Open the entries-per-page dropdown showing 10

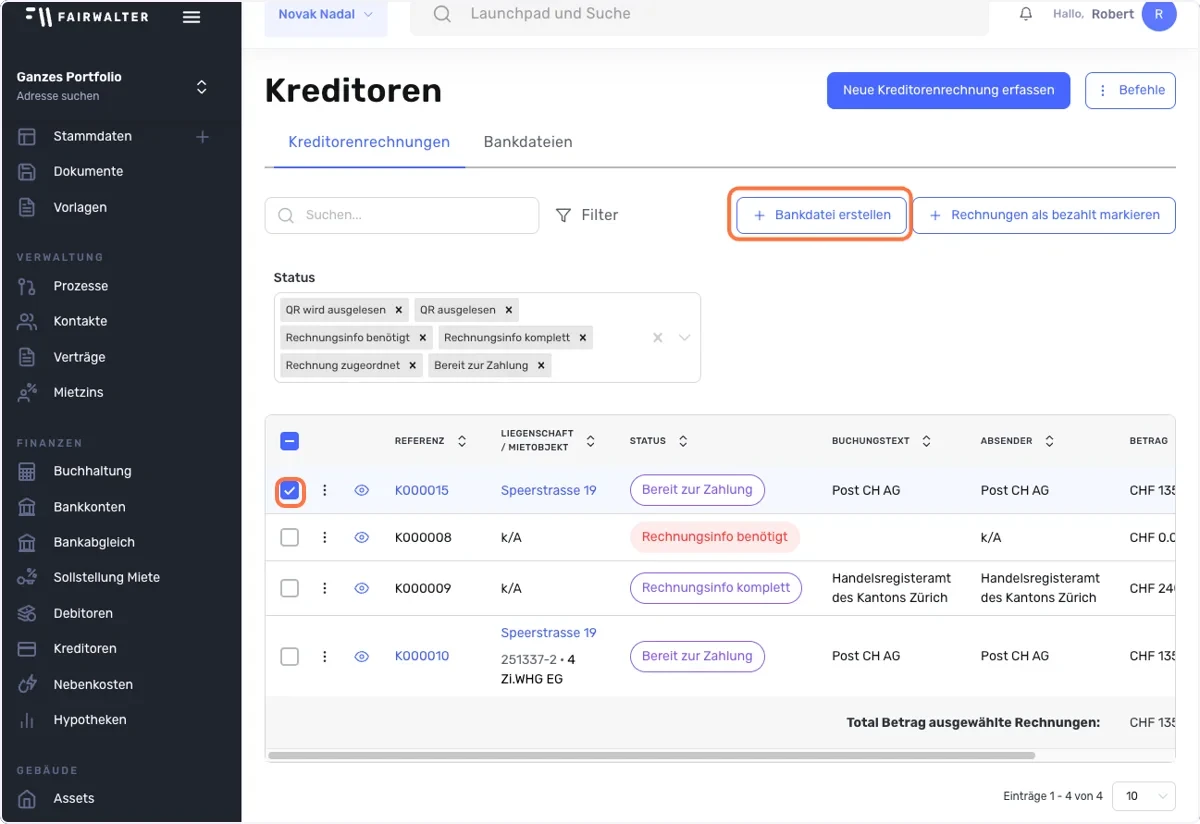[1144, 796]
